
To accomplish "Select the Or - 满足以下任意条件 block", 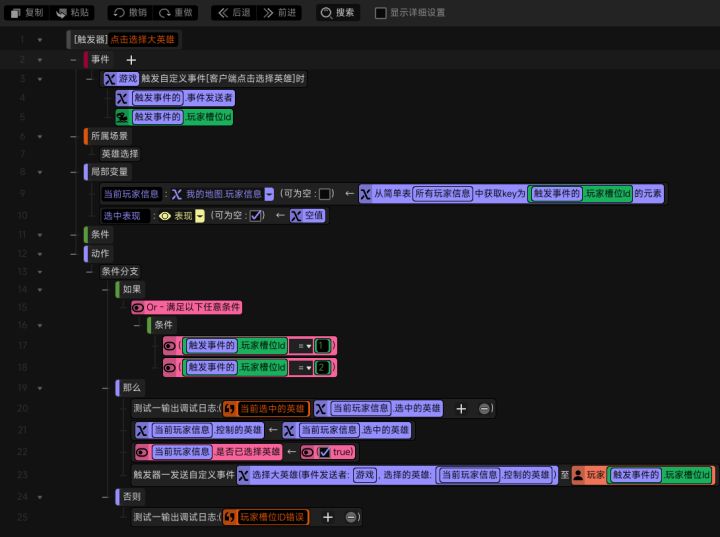I will coord(186,307).
